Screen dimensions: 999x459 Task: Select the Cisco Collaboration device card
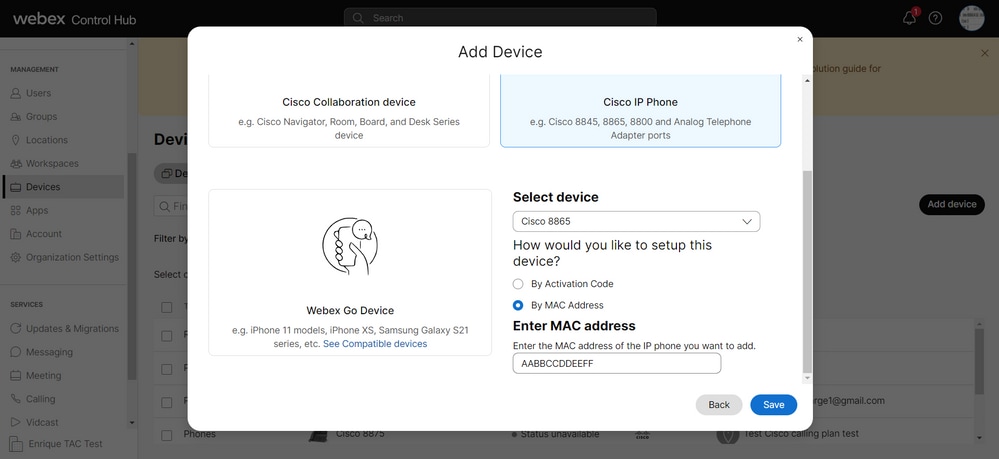tap(349, 111)
